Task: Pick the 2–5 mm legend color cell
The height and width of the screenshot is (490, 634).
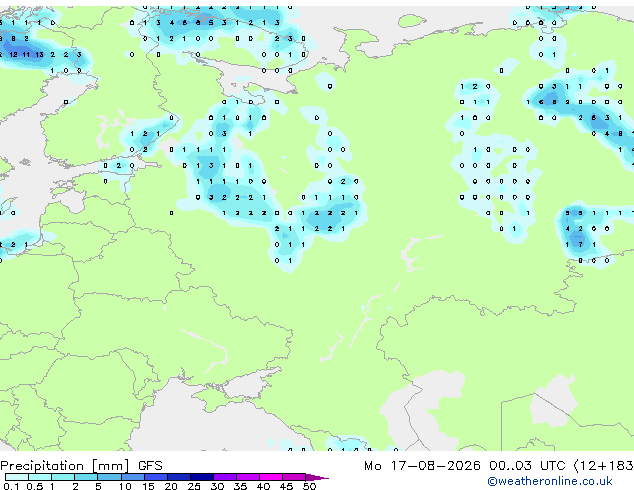Action: [x=86, y=477]
